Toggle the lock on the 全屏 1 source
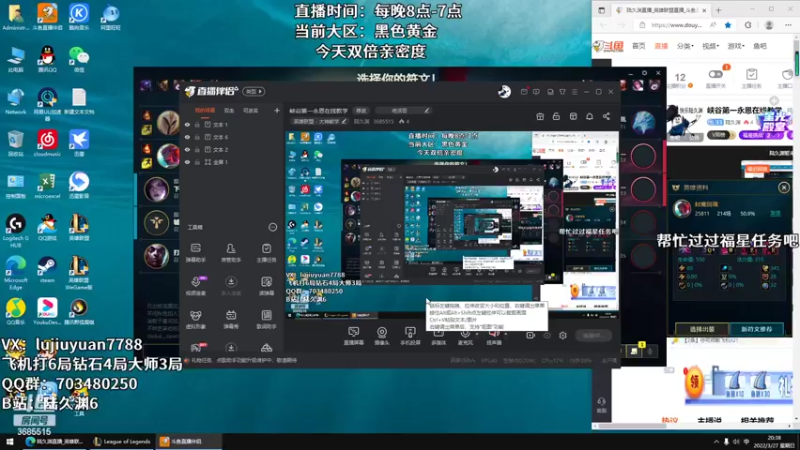800x450 pixels. click(x=197, y=162)
